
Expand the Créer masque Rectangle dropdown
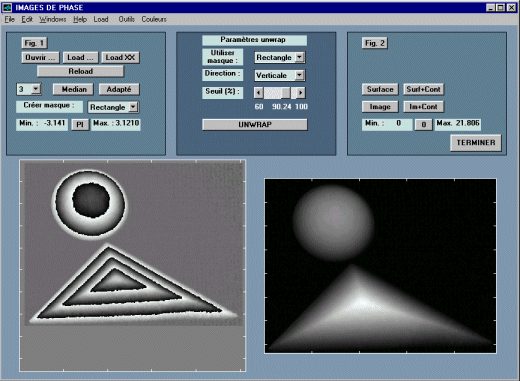point(133,107)
